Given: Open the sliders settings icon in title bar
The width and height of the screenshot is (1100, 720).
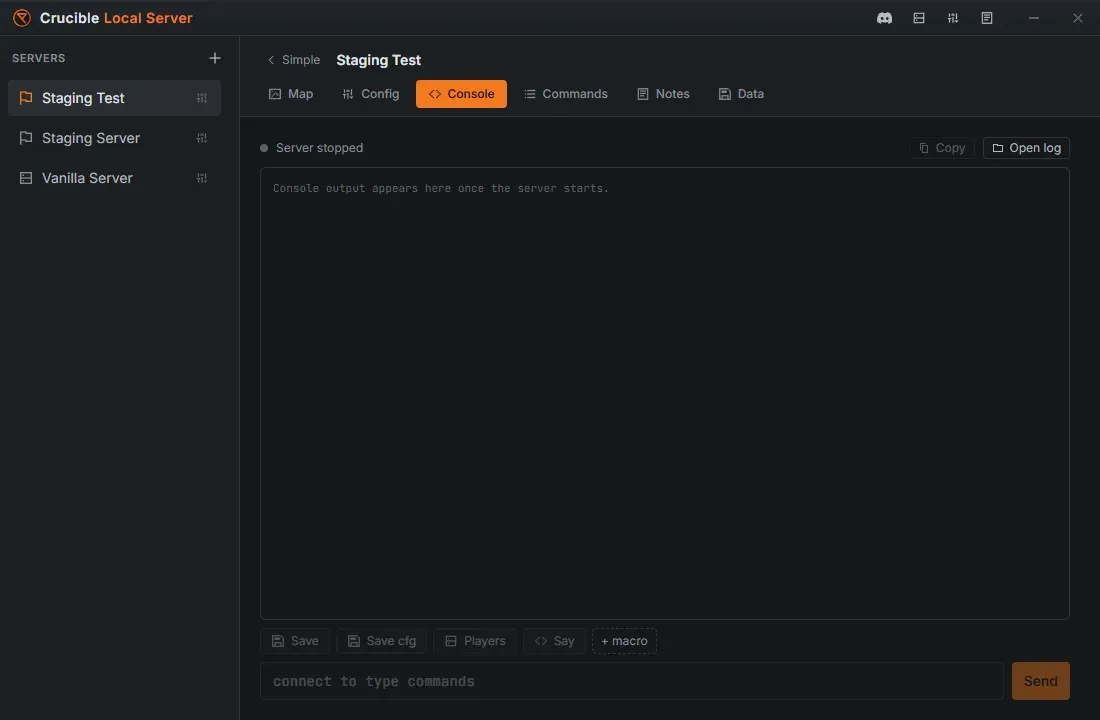Looking at the screenshot, I should 953,18.
